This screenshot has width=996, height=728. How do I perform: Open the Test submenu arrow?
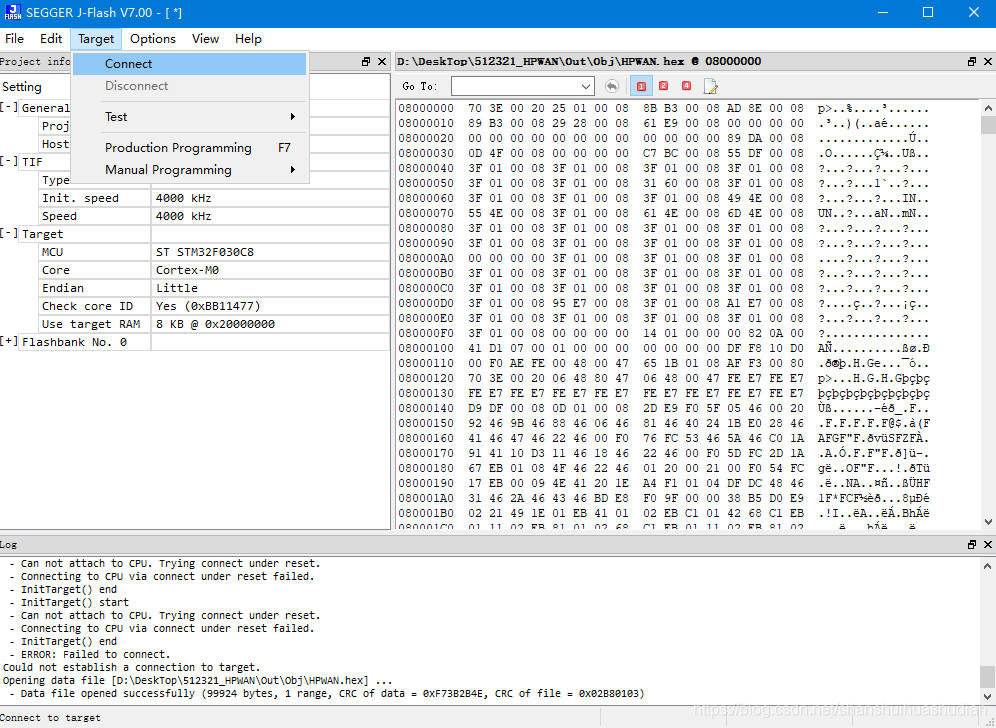(293, 116)
